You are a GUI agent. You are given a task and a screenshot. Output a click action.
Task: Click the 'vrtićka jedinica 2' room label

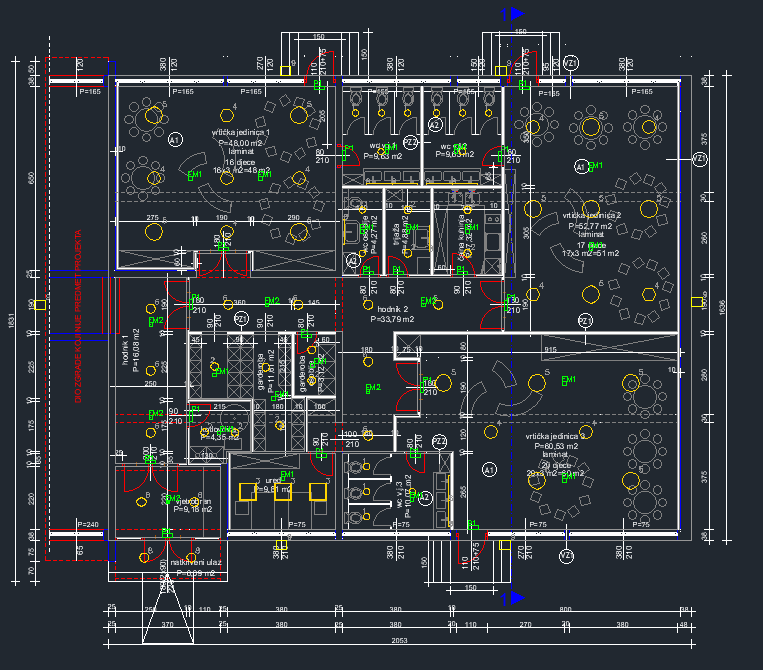click(x=591, y=215)
